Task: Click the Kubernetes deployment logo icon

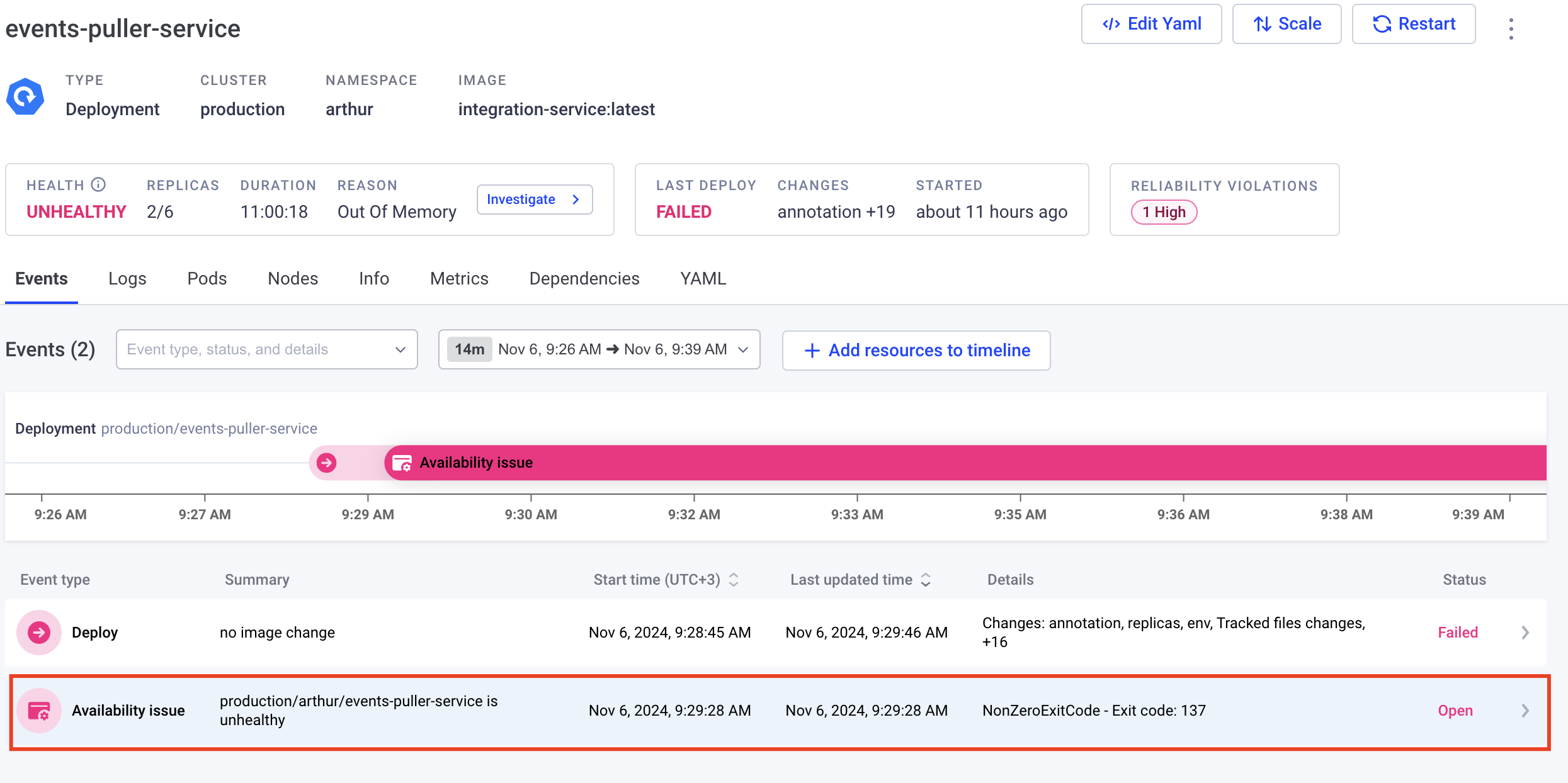Action: tap(25, 97)
